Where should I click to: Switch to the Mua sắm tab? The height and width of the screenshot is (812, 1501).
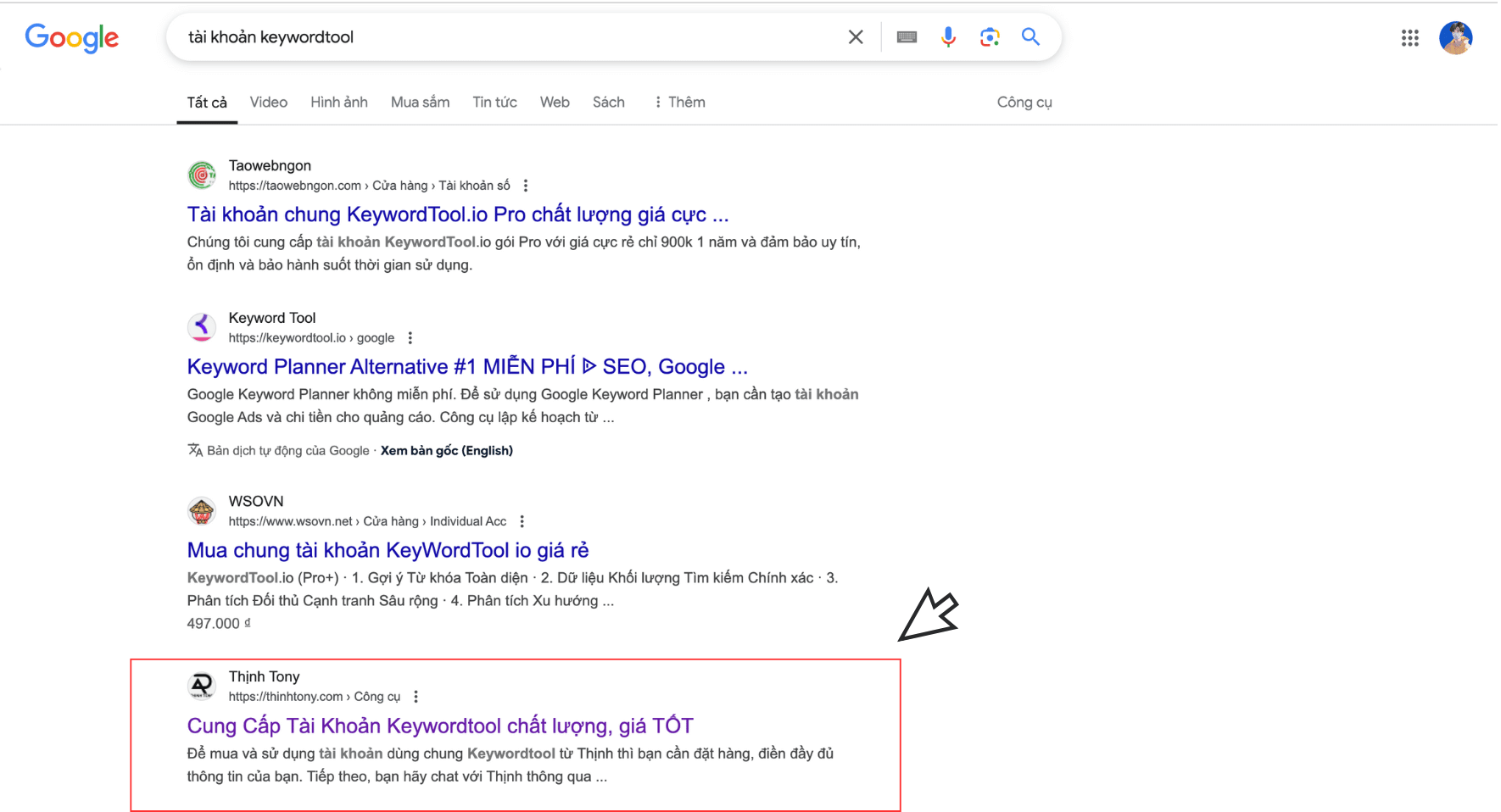click(x=421, y=103)
